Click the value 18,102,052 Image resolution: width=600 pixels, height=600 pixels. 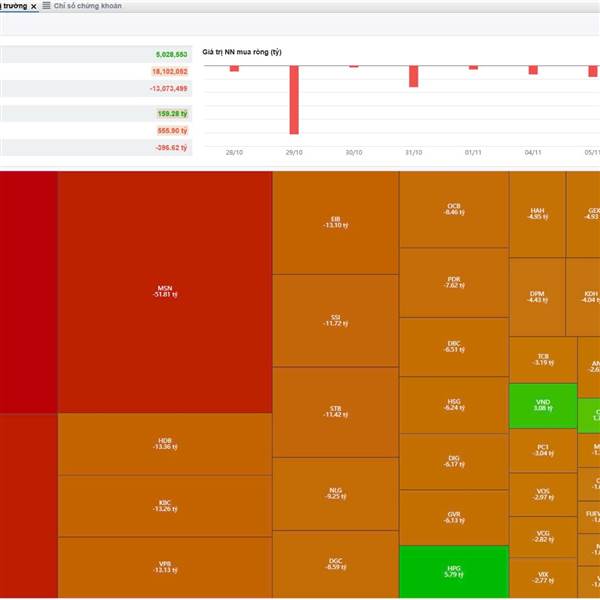click(x=170, y=72)
